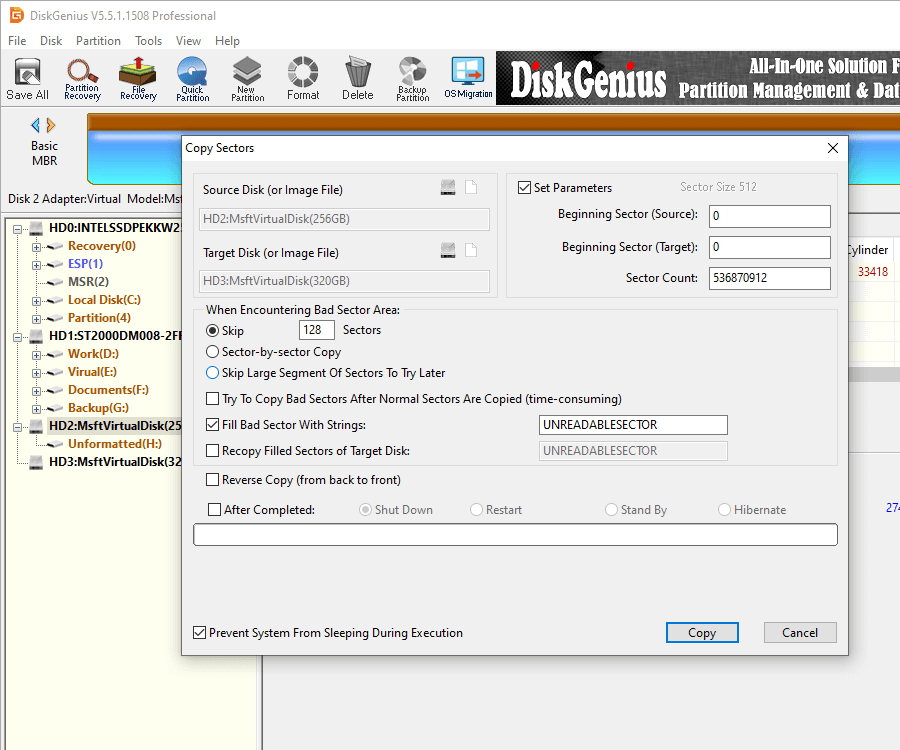Screen dimensions: 900x750
Task: Toggle Fill Bad Sector With Strings
Action: (x=212, y=425)
